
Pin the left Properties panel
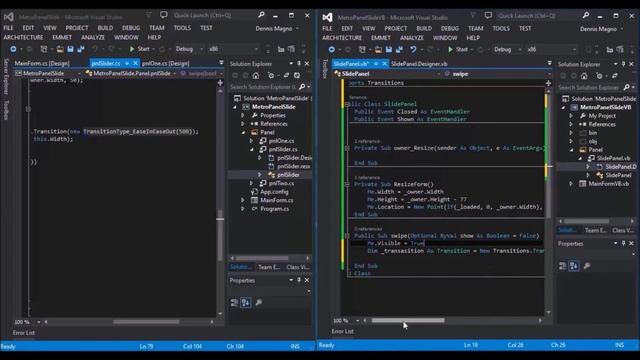click(299, 280)
